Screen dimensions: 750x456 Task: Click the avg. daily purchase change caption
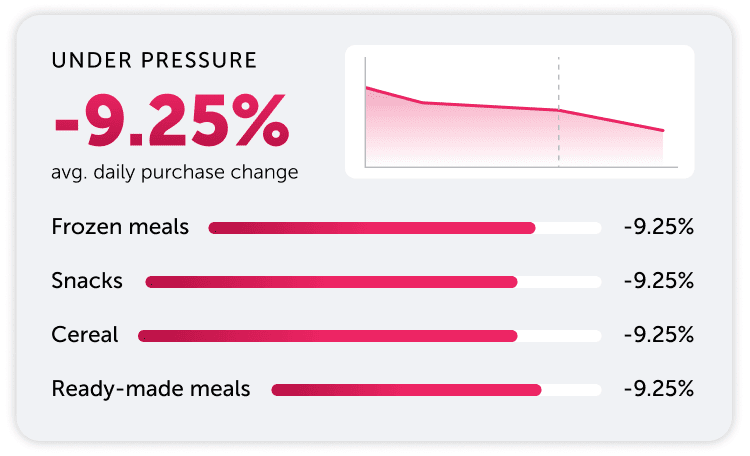(174, 172)
